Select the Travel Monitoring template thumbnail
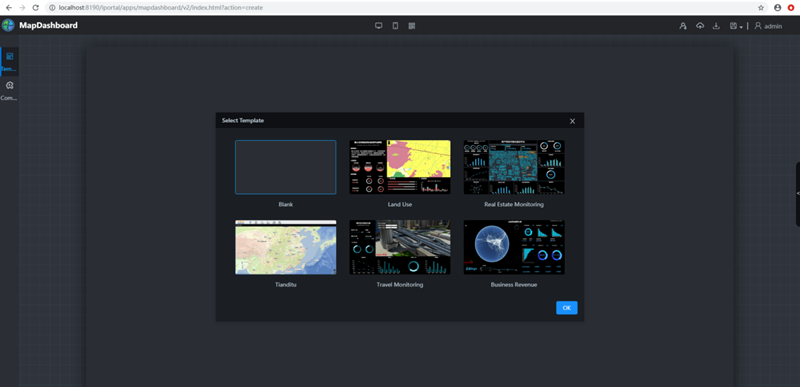 (400, 247)
